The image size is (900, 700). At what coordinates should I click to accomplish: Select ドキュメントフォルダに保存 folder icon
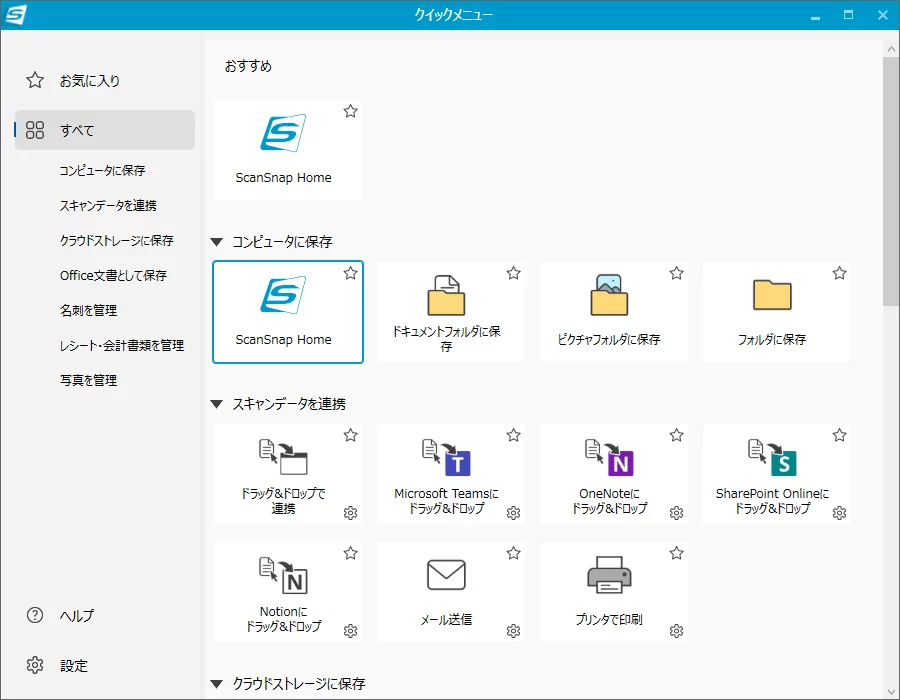tap(446, 296)
